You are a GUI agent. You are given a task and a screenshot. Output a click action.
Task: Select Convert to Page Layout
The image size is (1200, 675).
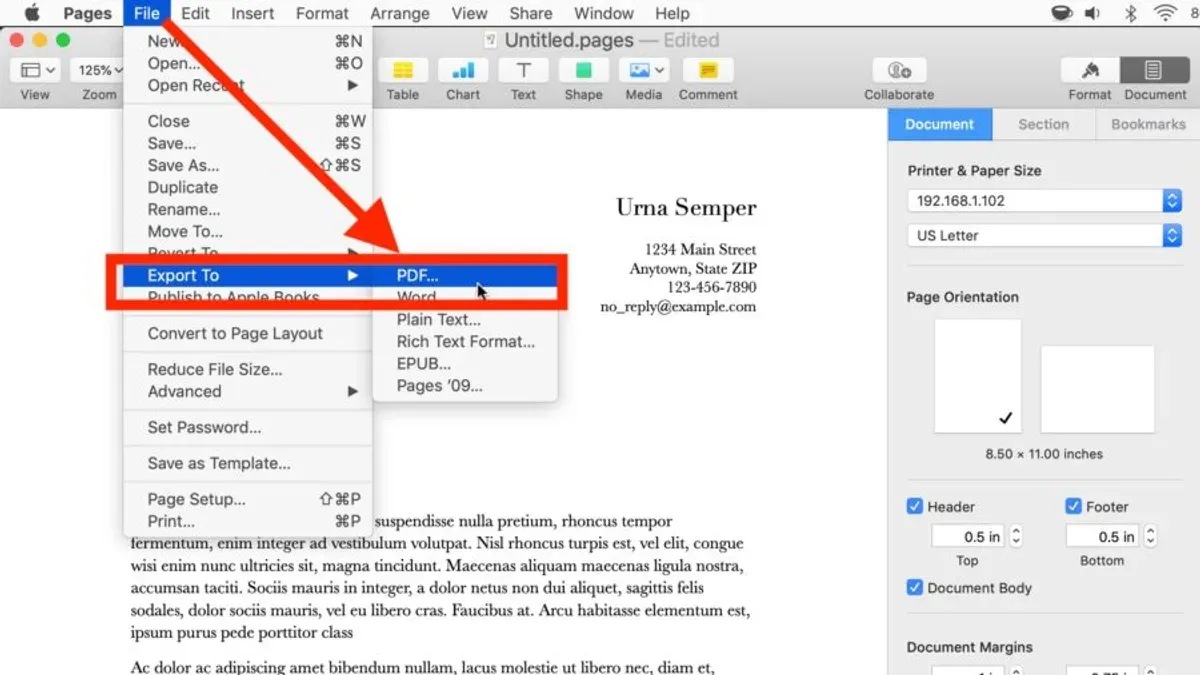tap(247, 334)
